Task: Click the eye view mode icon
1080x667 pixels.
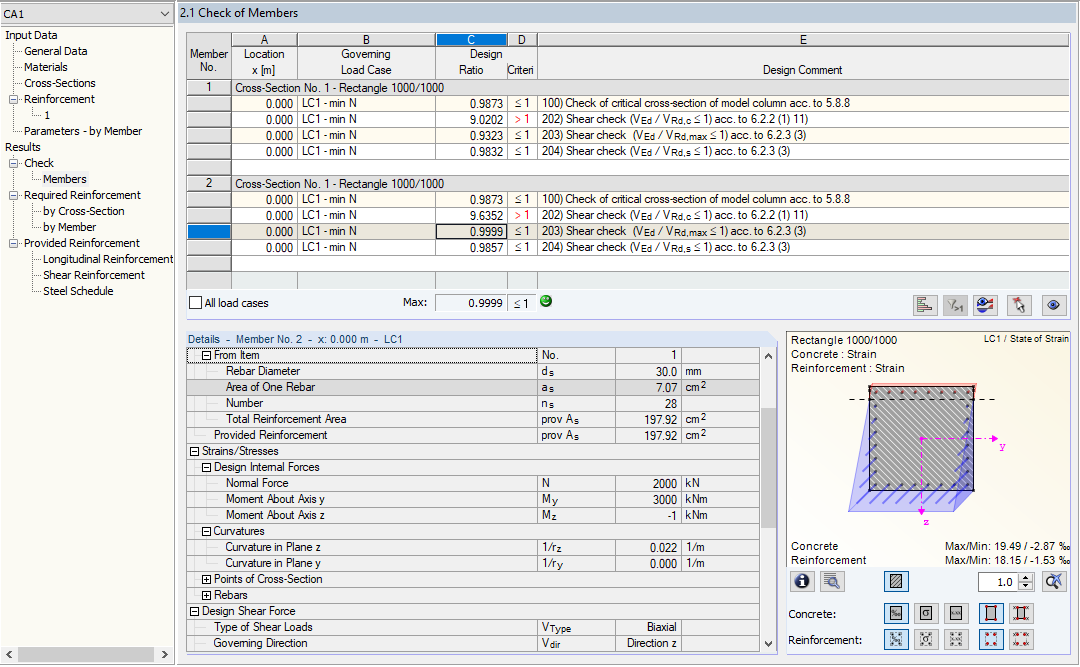Action: tap(1053, 305)
